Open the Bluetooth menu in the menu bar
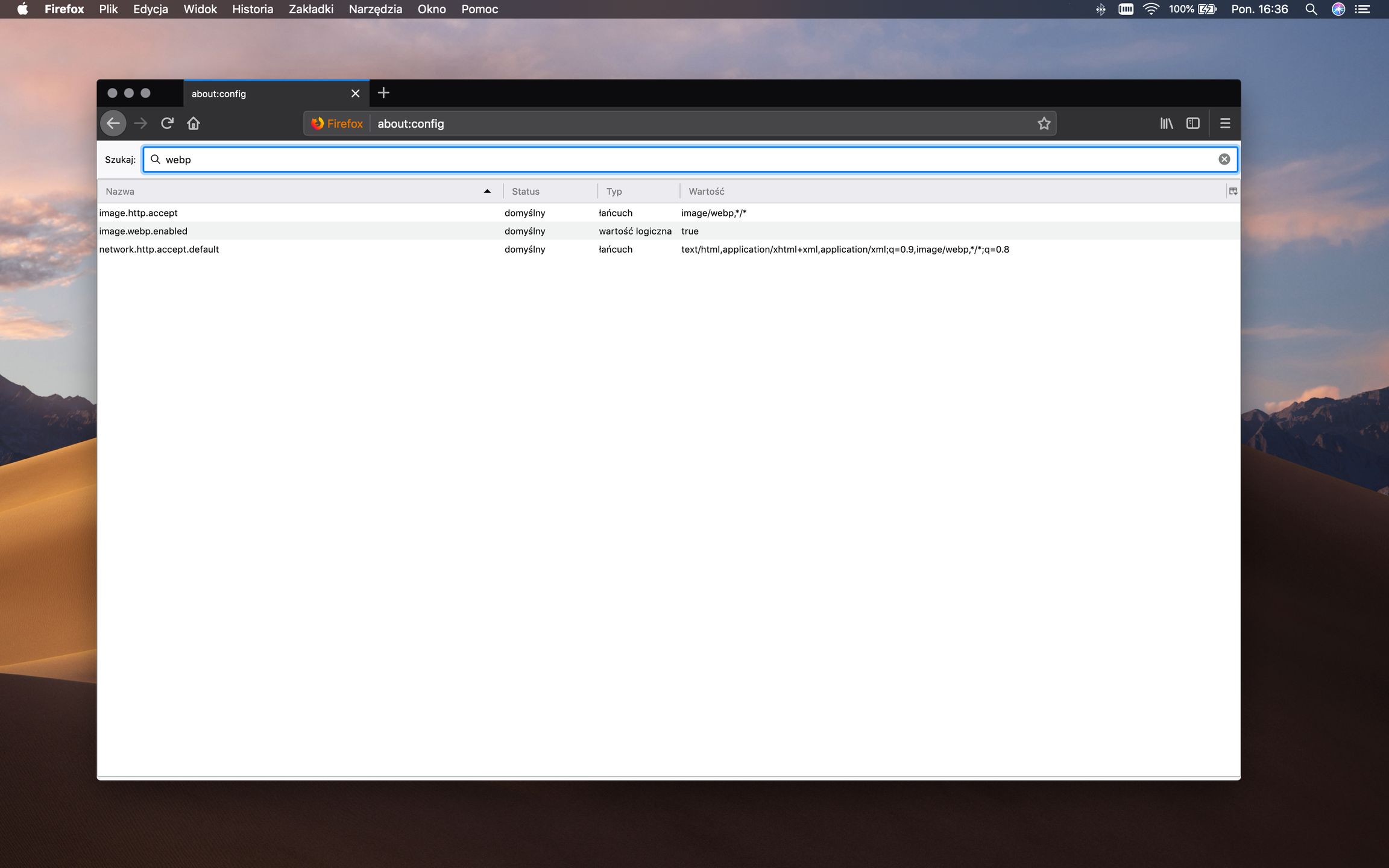The height and width of the screenshot is (868, 1389). (1101, 9)
